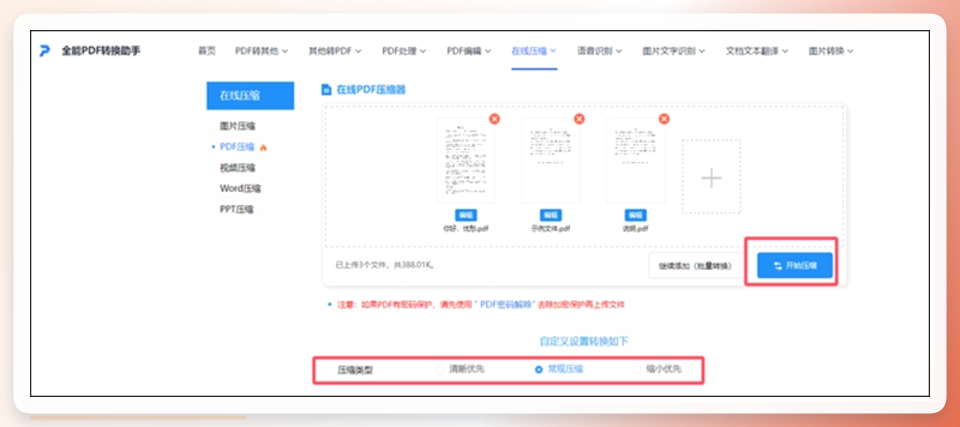Expand the 在线压缩 dropdown in the top nav
Image resolution: width=960 pixels, height=427 pixels.
pos(534,51)
